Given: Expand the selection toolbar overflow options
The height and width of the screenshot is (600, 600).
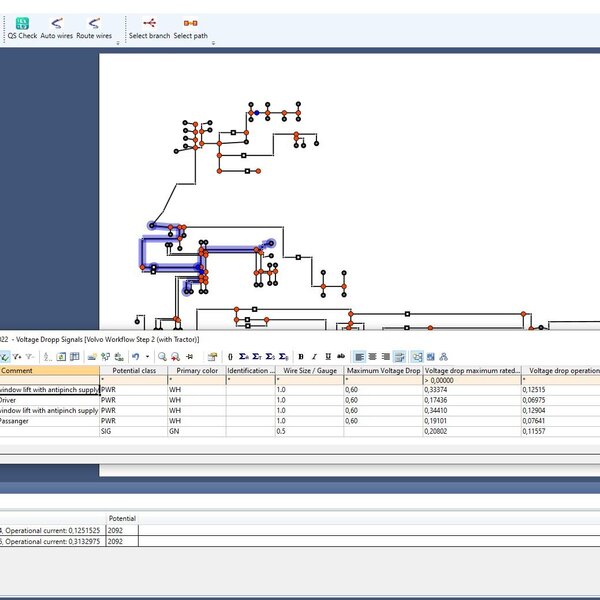Looking at the screenshot, I should pos(213,43).
